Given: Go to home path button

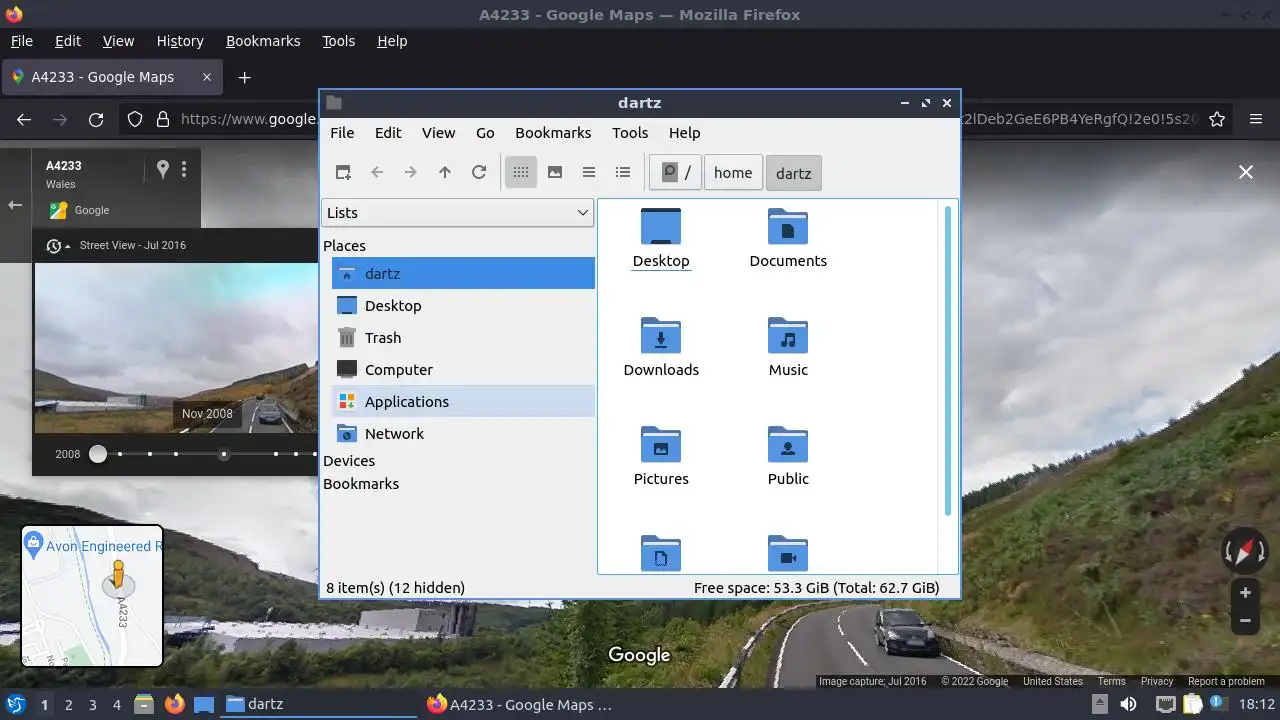Looking at the screenshot, I should 733,172.
